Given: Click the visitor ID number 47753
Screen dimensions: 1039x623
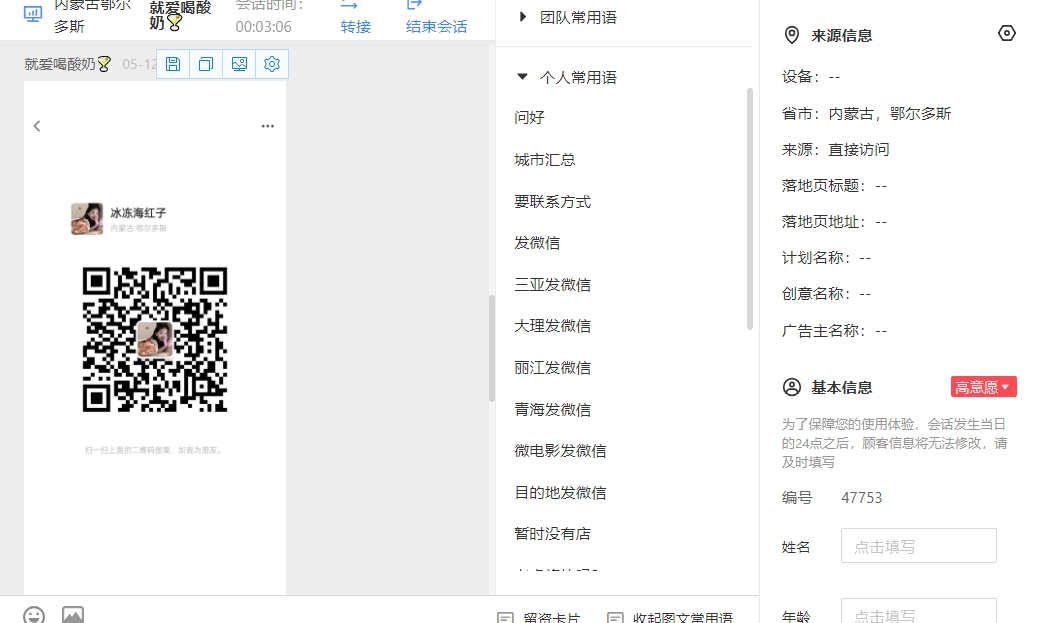Looking at the screenshot, I should (x=861, y=498).
